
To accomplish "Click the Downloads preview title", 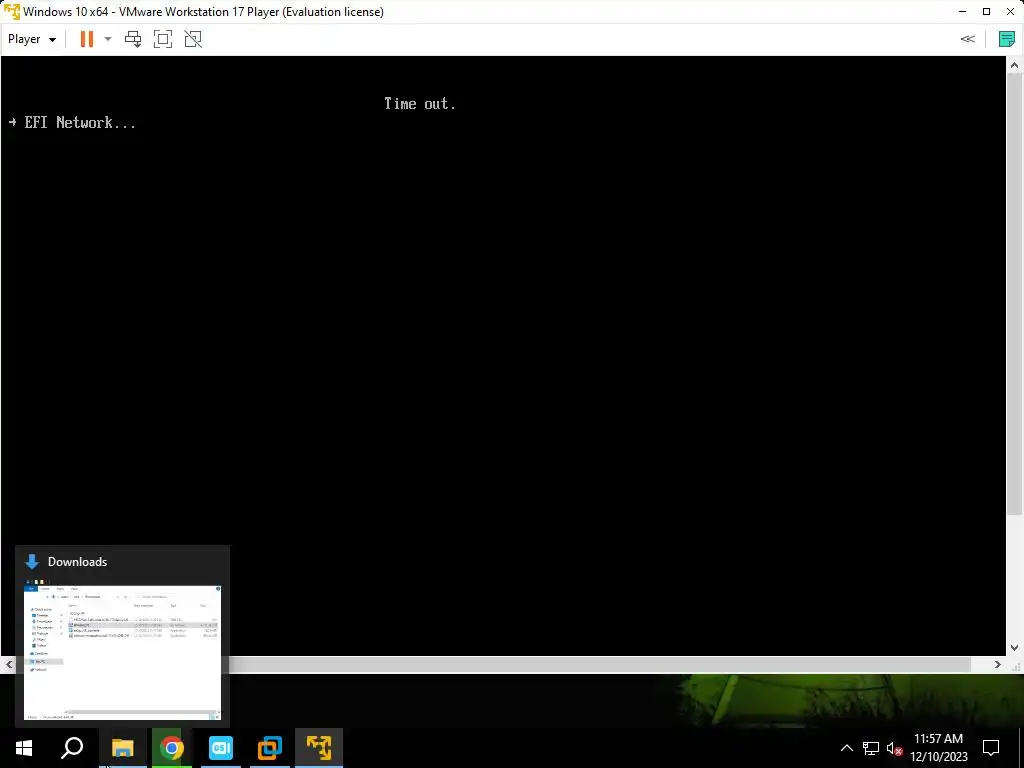I will [x=77, y=562].
